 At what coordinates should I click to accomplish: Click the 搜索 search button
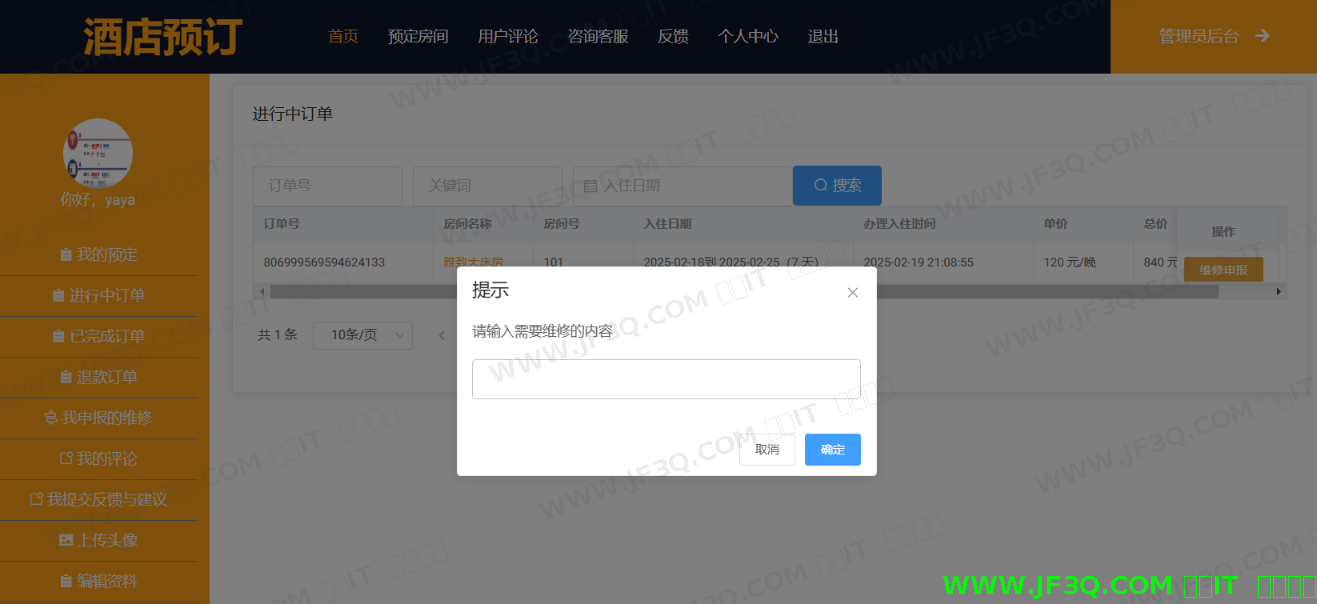[837, 185]
